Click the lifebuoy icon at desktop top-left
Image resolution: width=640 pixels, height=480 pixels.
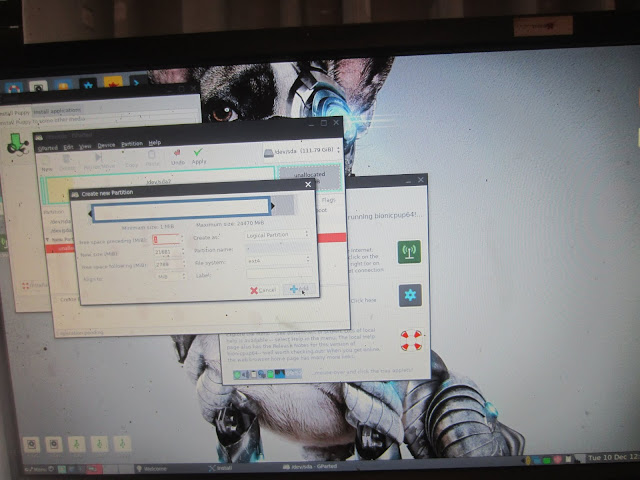[13, 88]
